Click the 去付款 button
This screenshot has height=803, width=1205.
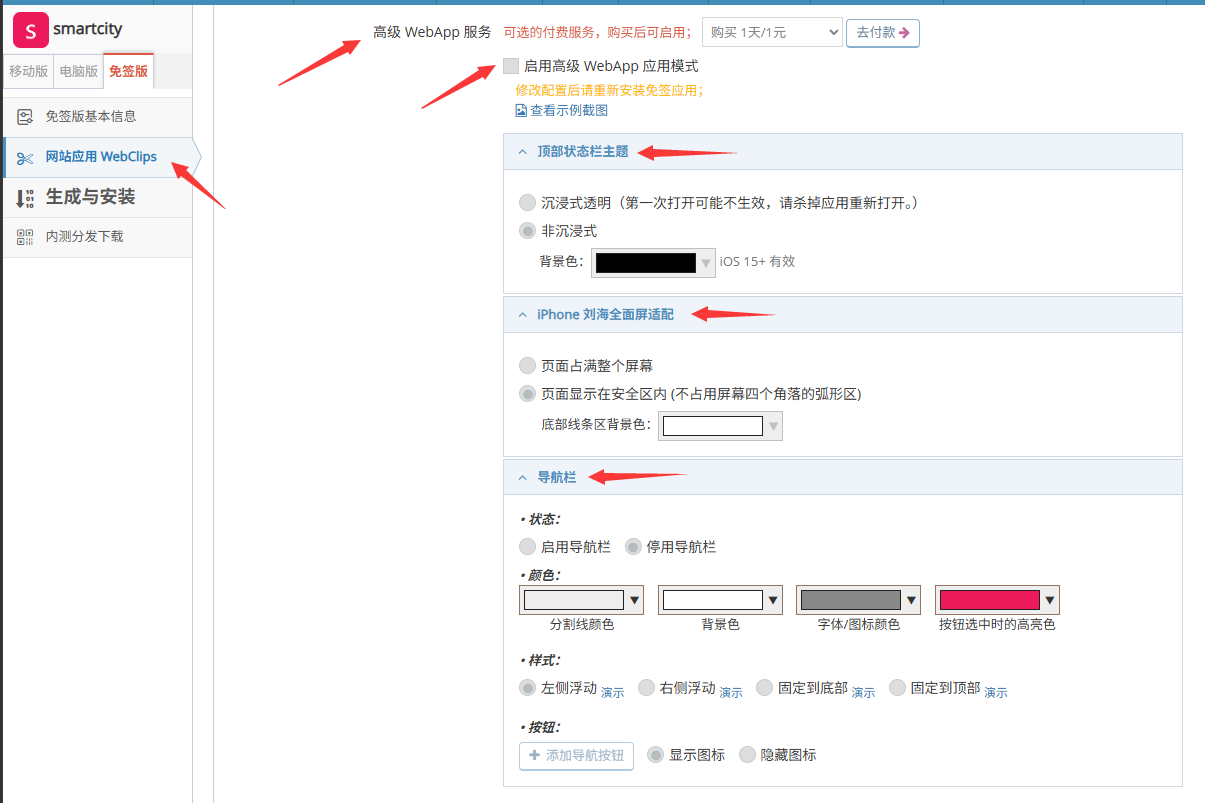(883, 32)
